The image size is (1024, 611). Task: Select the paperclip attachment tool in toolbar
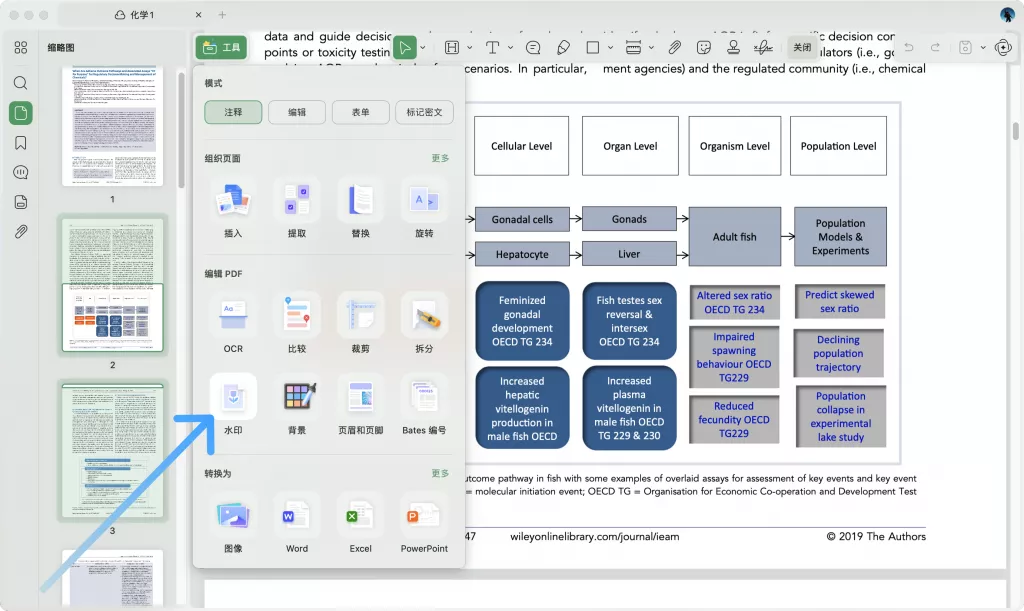[x=675, y=47]
